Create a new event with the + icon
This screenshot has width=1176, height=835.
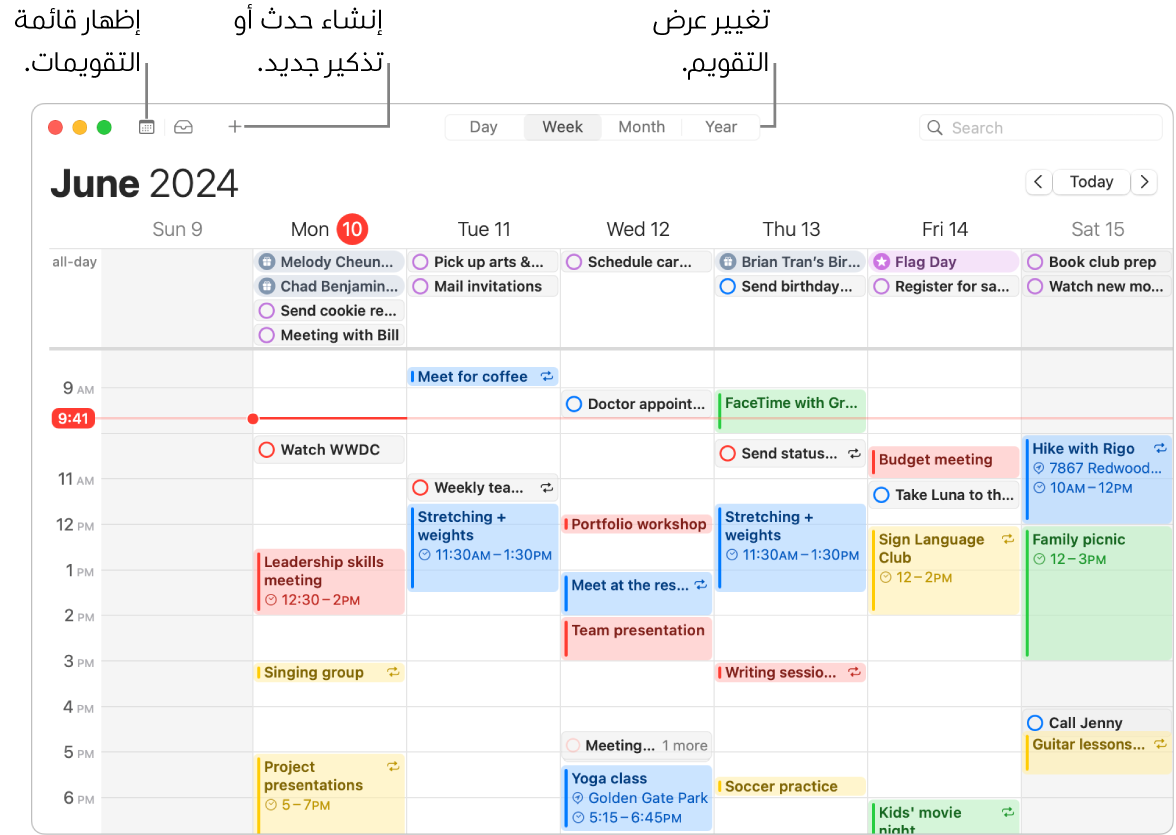[234, 127]
